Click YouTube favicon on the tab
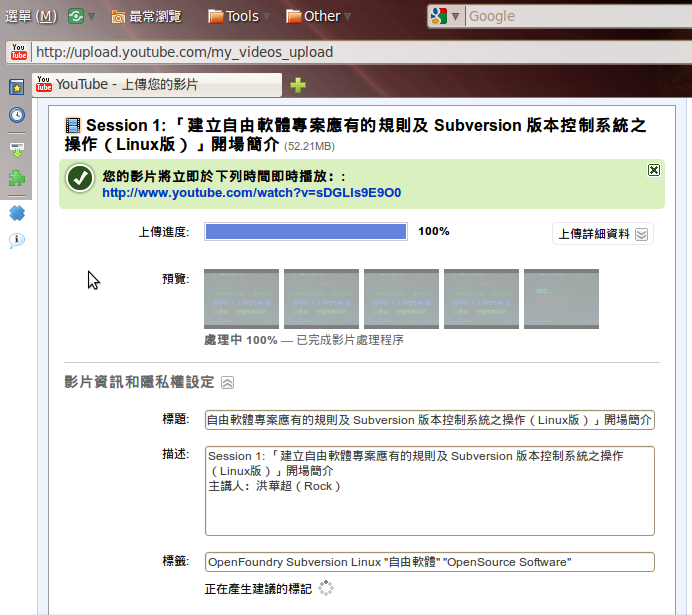The height and width of the screenshot is (615, 692). [x=44, y=84]
